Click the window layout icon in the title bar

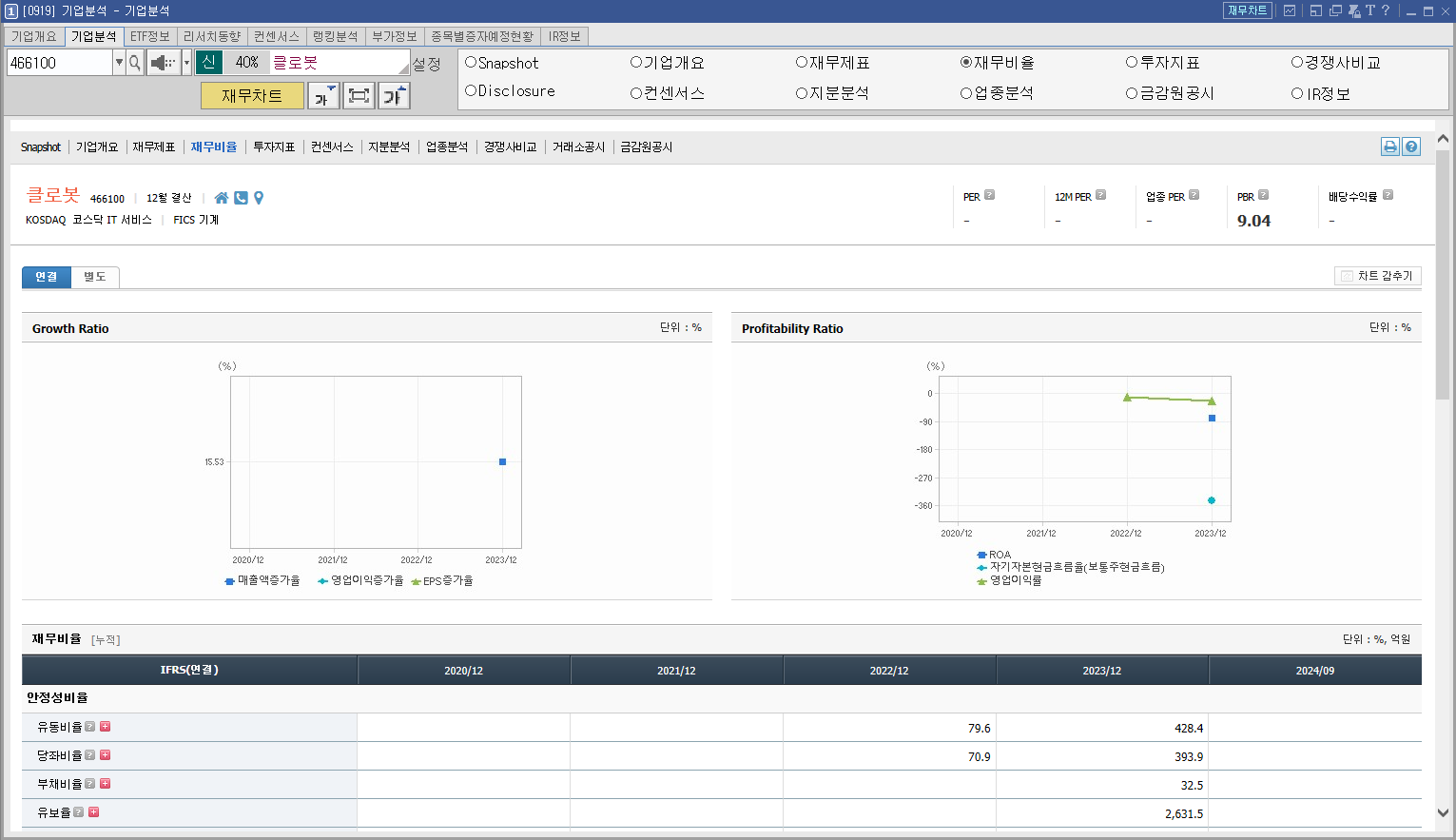tap(1316, 10)
